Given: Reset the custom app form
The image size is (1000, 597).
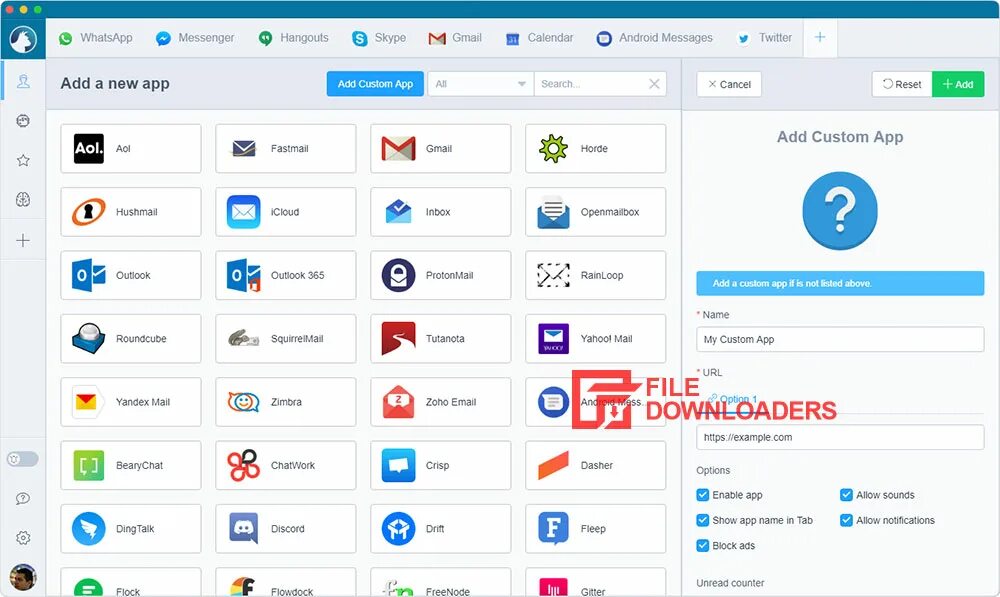Looking at the screenshot, I should 902,84.
